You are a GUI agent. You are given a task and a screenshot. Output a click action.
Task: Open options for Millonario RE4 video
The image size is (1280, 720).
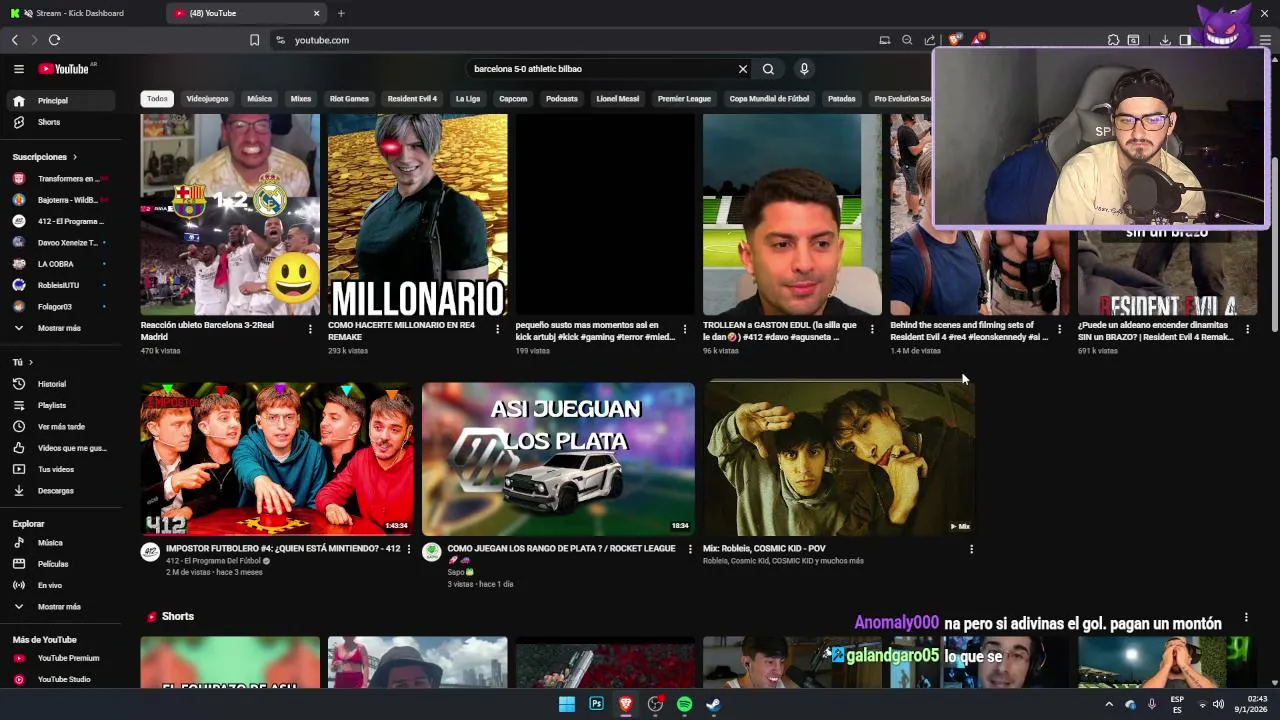(x=497, y=329)
